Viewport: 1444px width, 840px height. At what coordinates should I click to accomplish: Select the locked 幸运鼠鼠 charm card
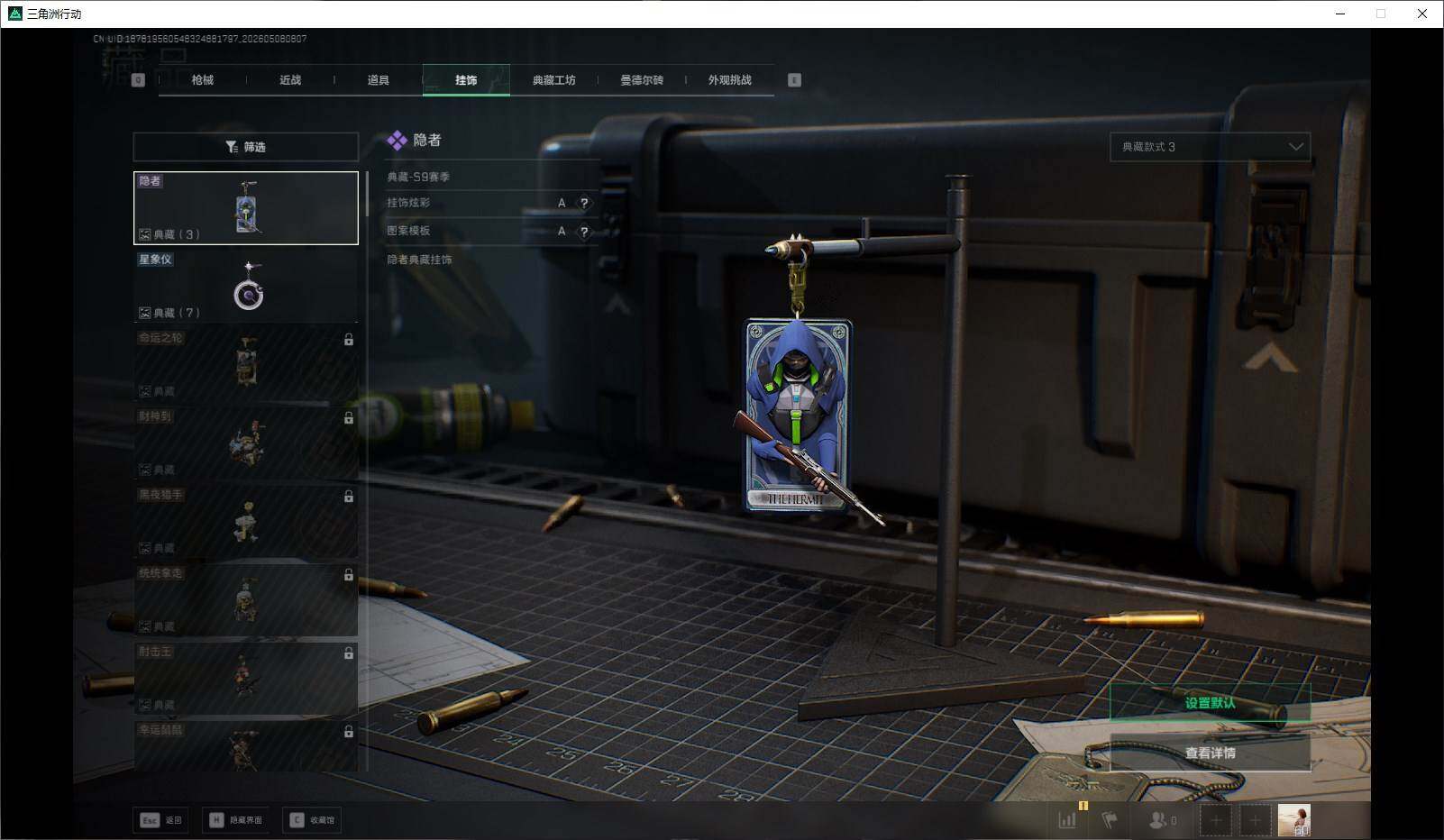[x=246, y=745]
